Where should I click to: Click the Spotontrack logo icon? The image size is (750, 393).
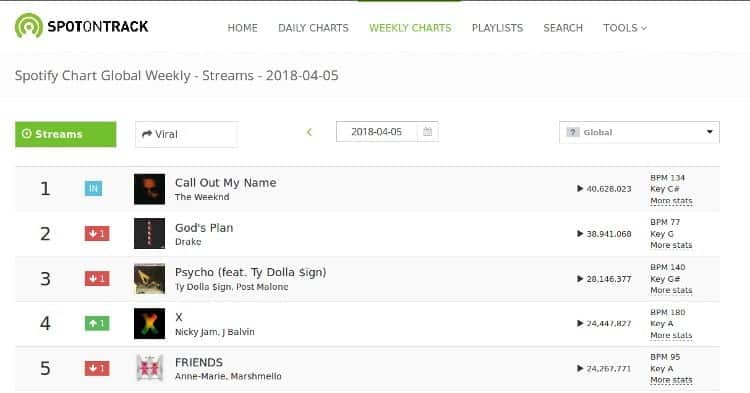point(29,26)
